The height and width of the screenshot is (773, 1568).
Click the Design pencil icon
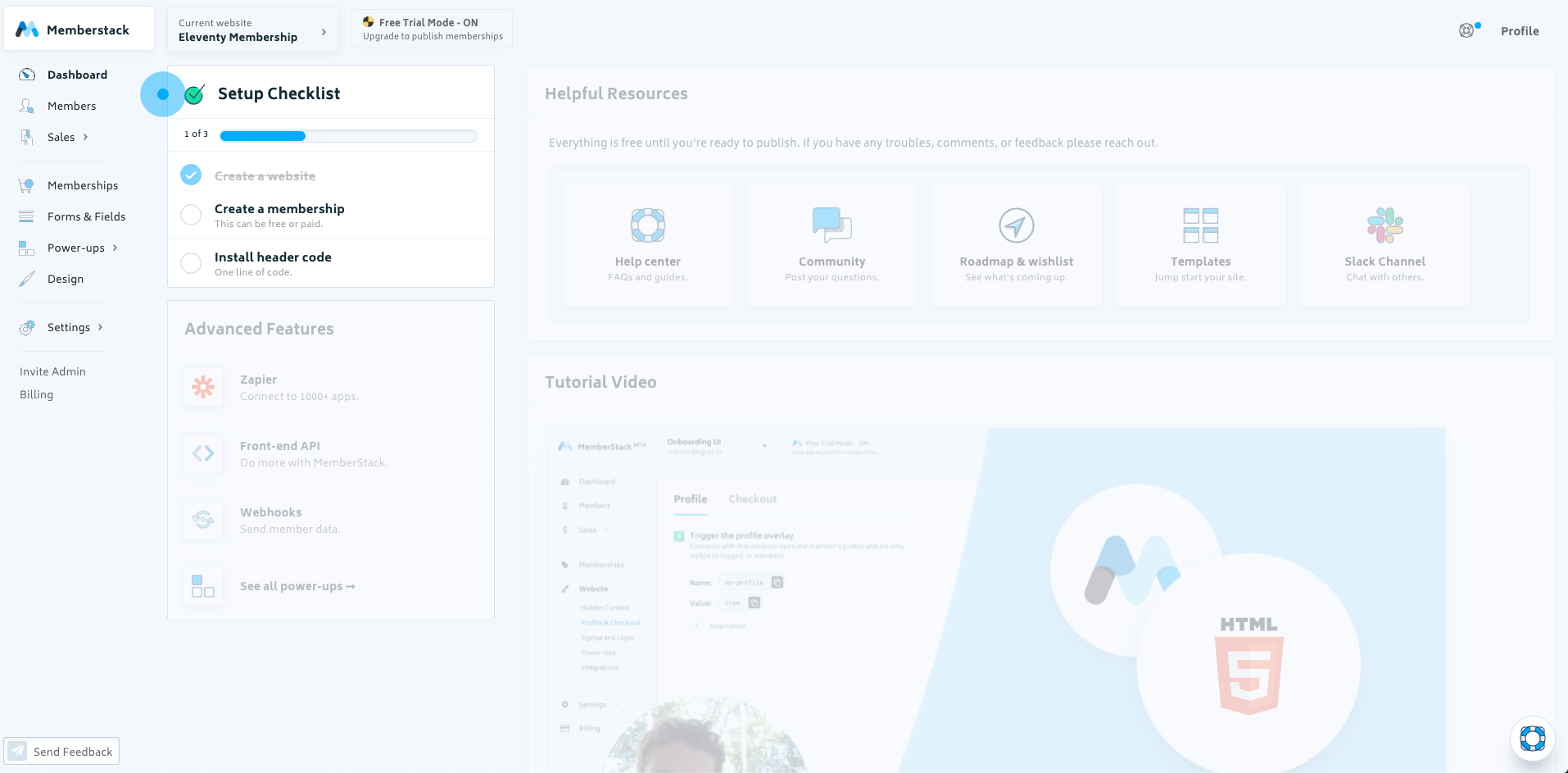(x=27, y=279)
